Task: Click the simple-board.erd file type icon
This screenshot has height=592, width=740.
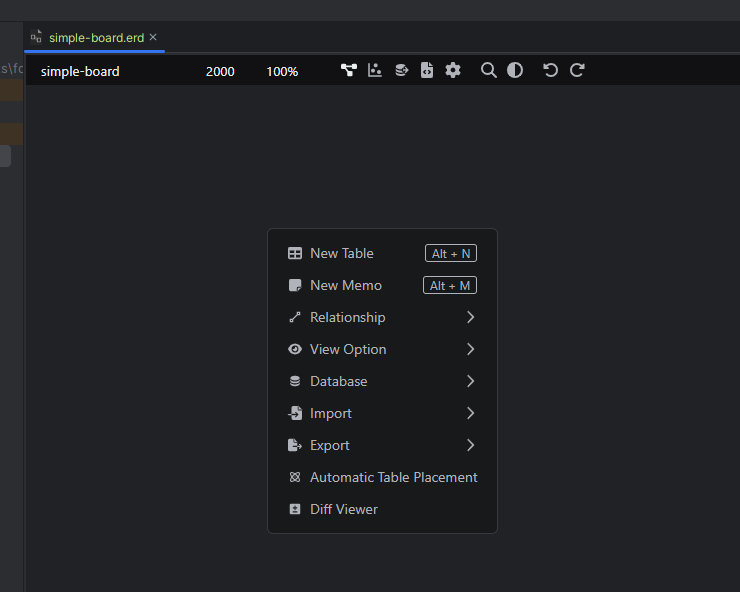Action: pos(36,36)
